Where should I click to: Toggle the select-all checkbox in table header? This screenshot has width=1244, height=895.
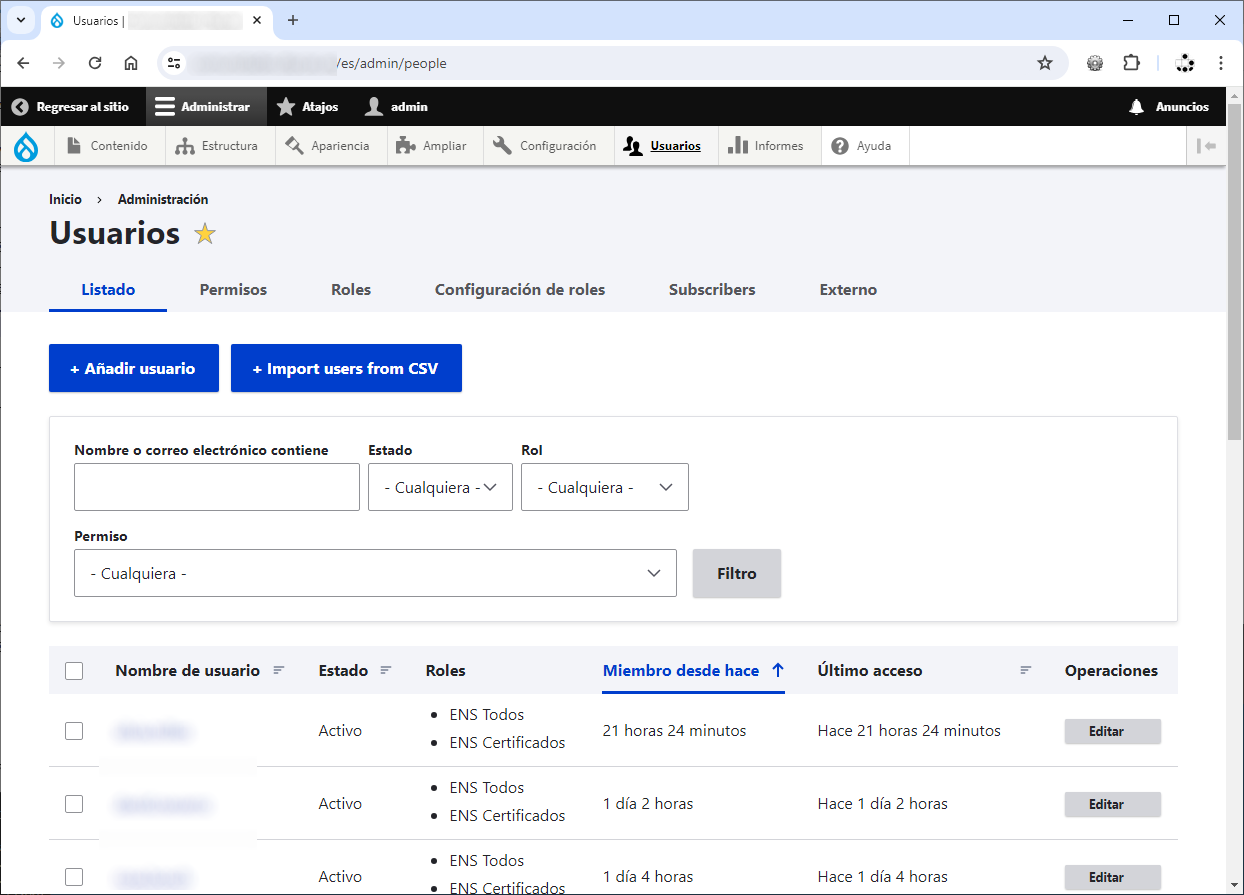pos(74,671)
